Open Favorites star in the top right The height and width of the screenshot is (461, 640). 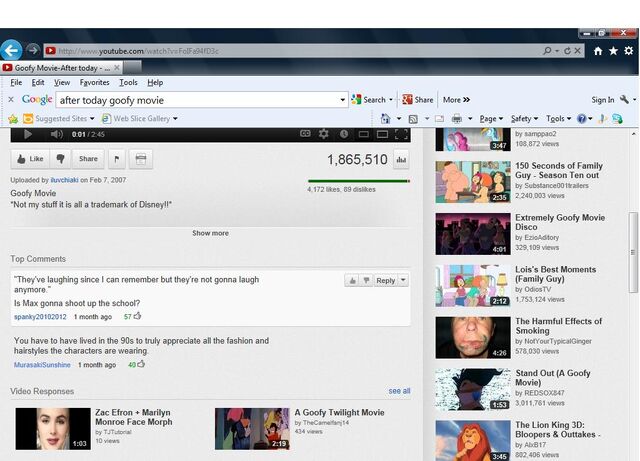[x=613, y=51]
